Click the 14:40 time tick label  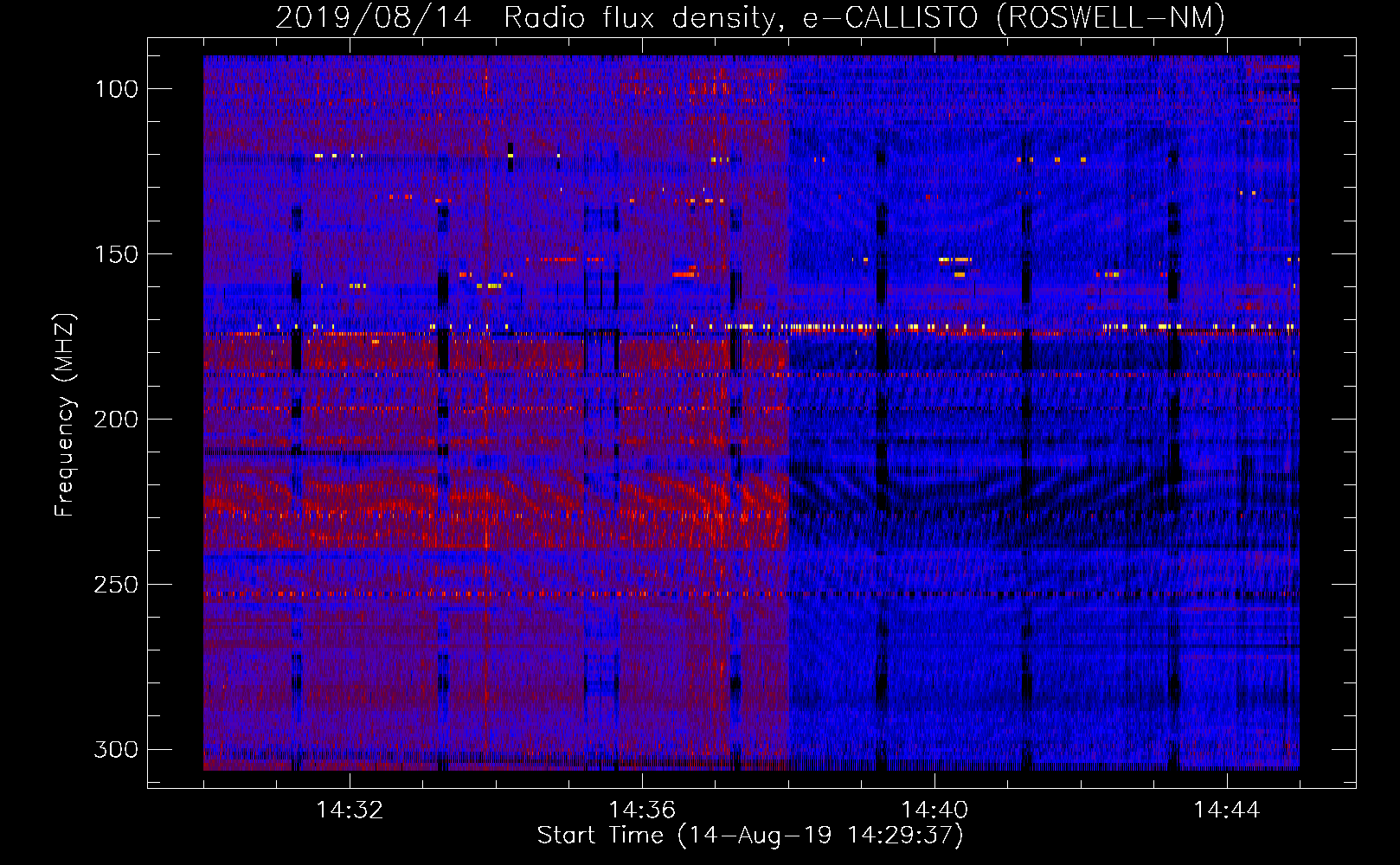(x=934, y=811)
